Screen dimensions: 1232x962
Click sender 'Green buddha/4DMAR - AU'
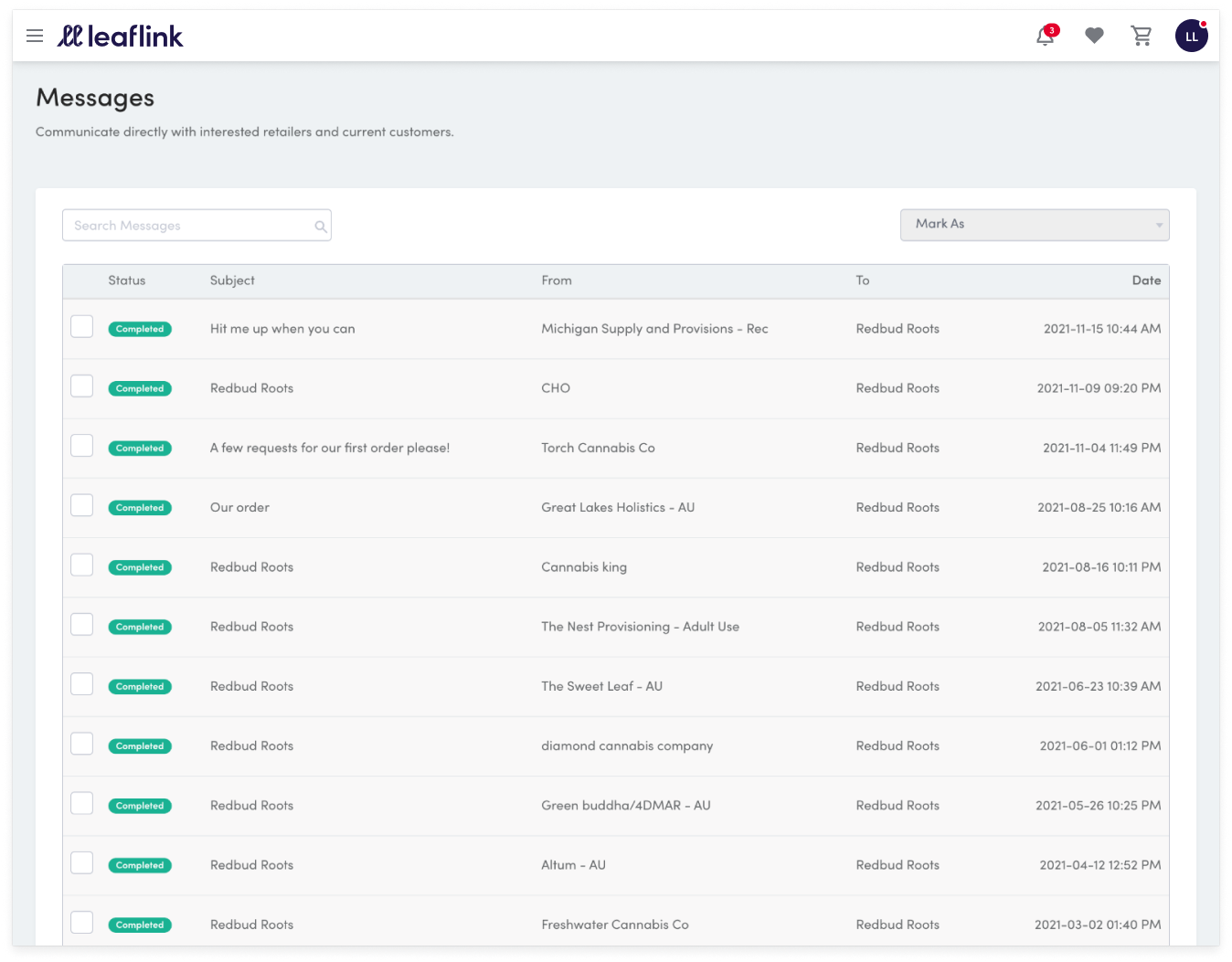[626, 806]
